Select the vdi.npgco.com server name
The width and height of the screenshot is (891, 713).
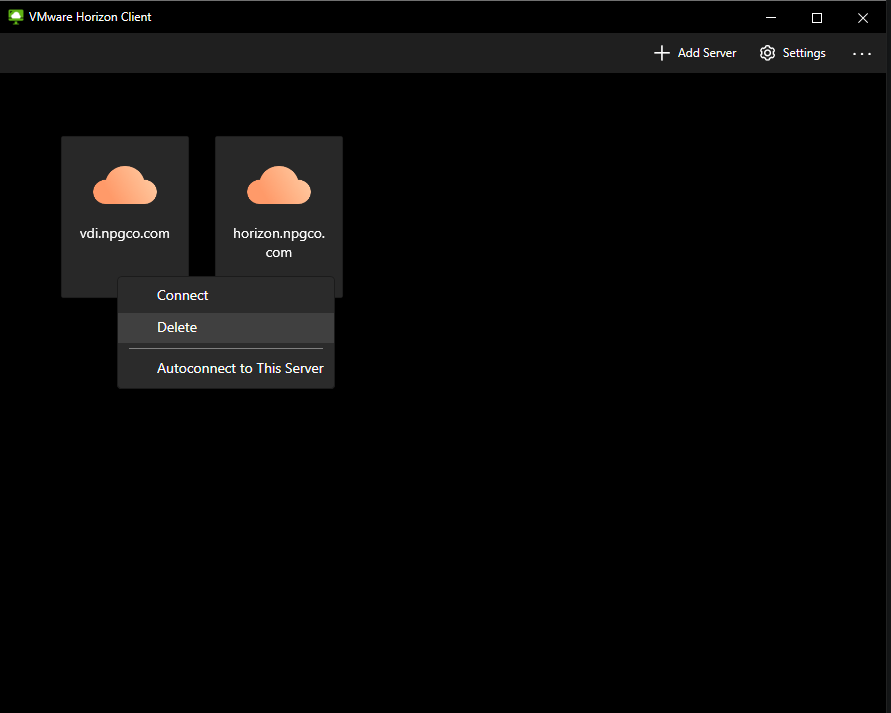point(125,234)
